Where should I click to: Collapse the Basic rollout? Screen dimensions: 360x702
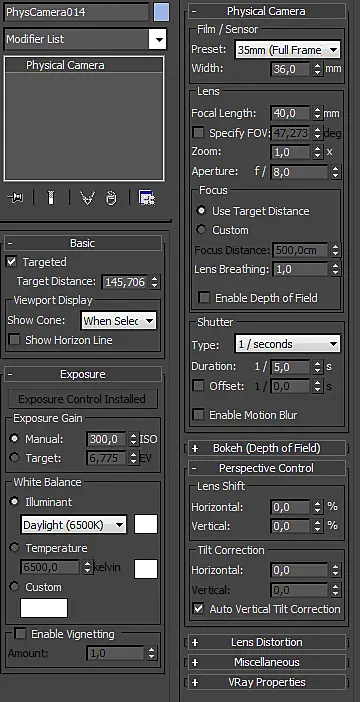pyautogui.click(x=83, y=243)
